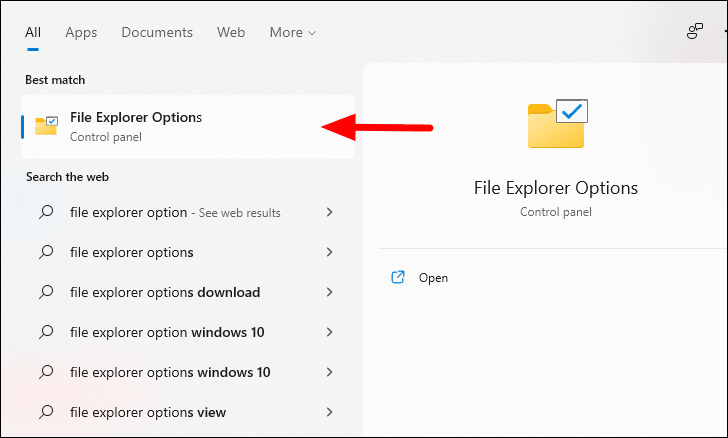The height and width of the screenshot is (438, 728).
Task: Expand chevron for 'file explorer options windows 10'
Action: click(x=329, y=372)
